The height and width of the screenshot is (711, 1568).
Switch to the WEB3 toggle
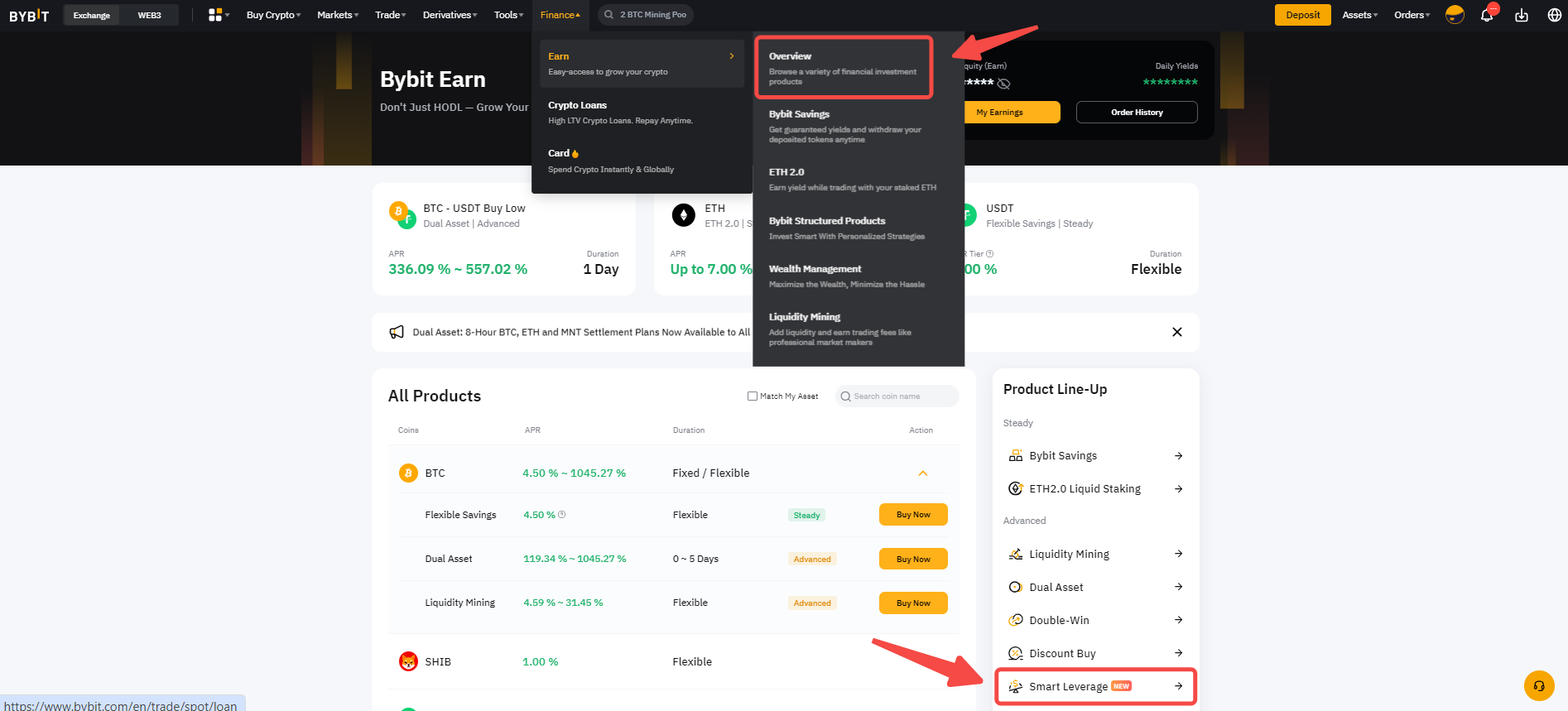click(x=149, y=15)
